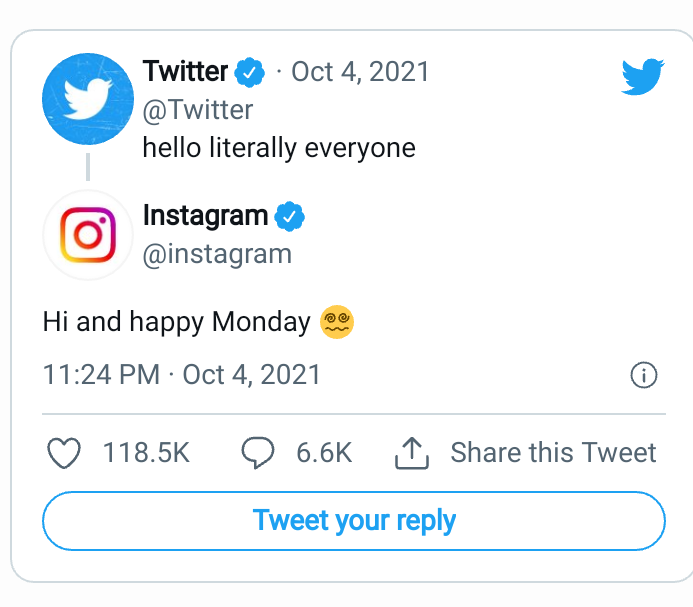693x607 pixels.
Task: Click the Instagram display name
Action: click(x=206, y=216)
